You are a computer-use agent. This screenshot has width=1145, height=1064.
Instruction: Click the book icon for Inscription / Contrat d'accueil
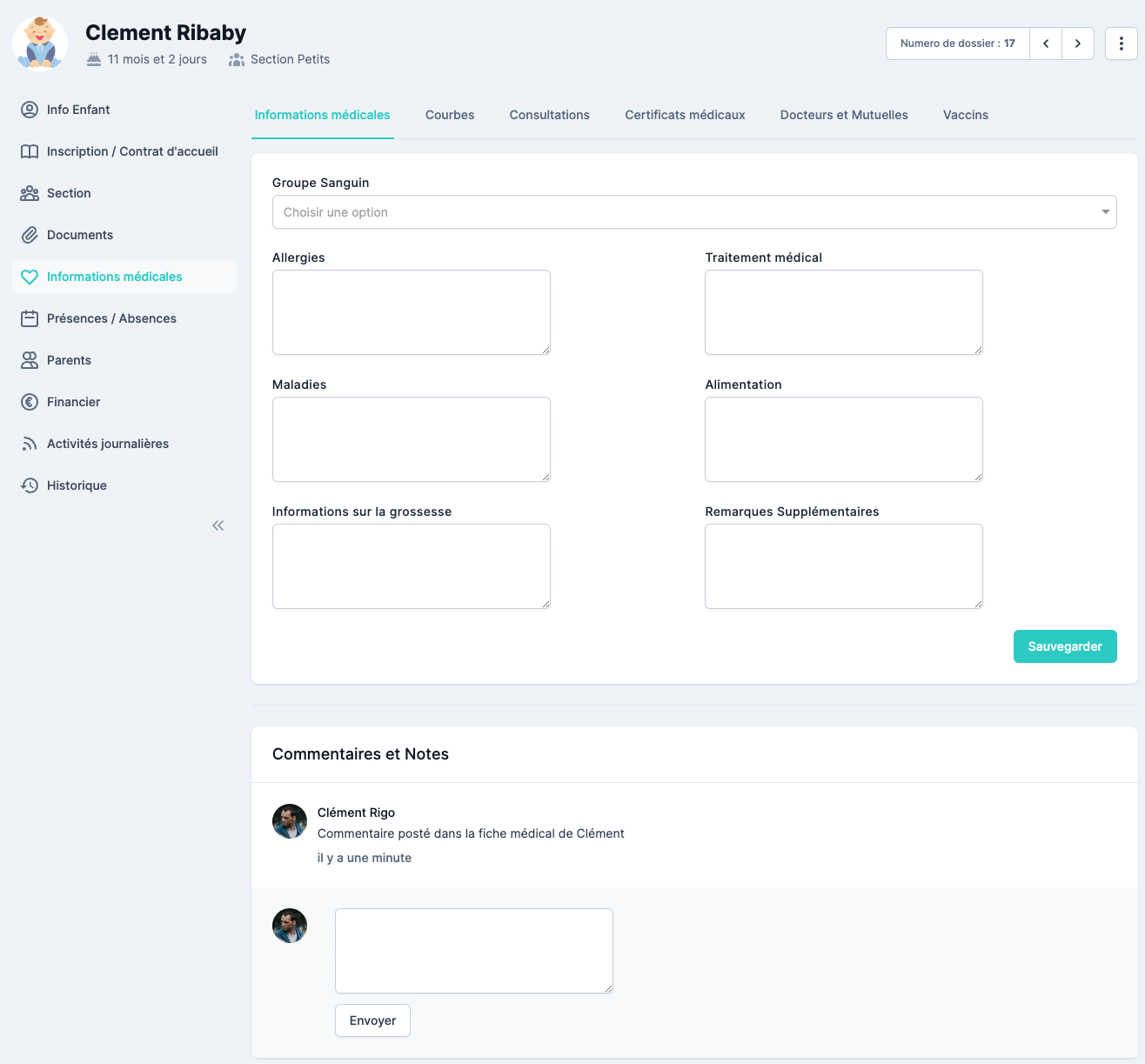(30, 151)
